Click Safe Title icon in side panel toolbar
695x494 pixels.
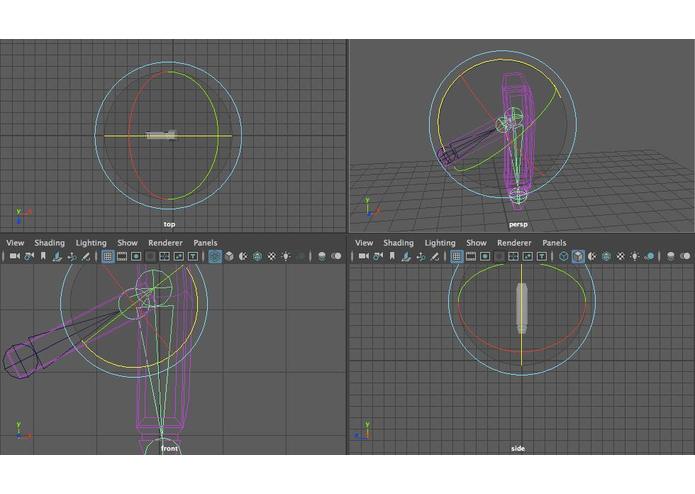542,256
